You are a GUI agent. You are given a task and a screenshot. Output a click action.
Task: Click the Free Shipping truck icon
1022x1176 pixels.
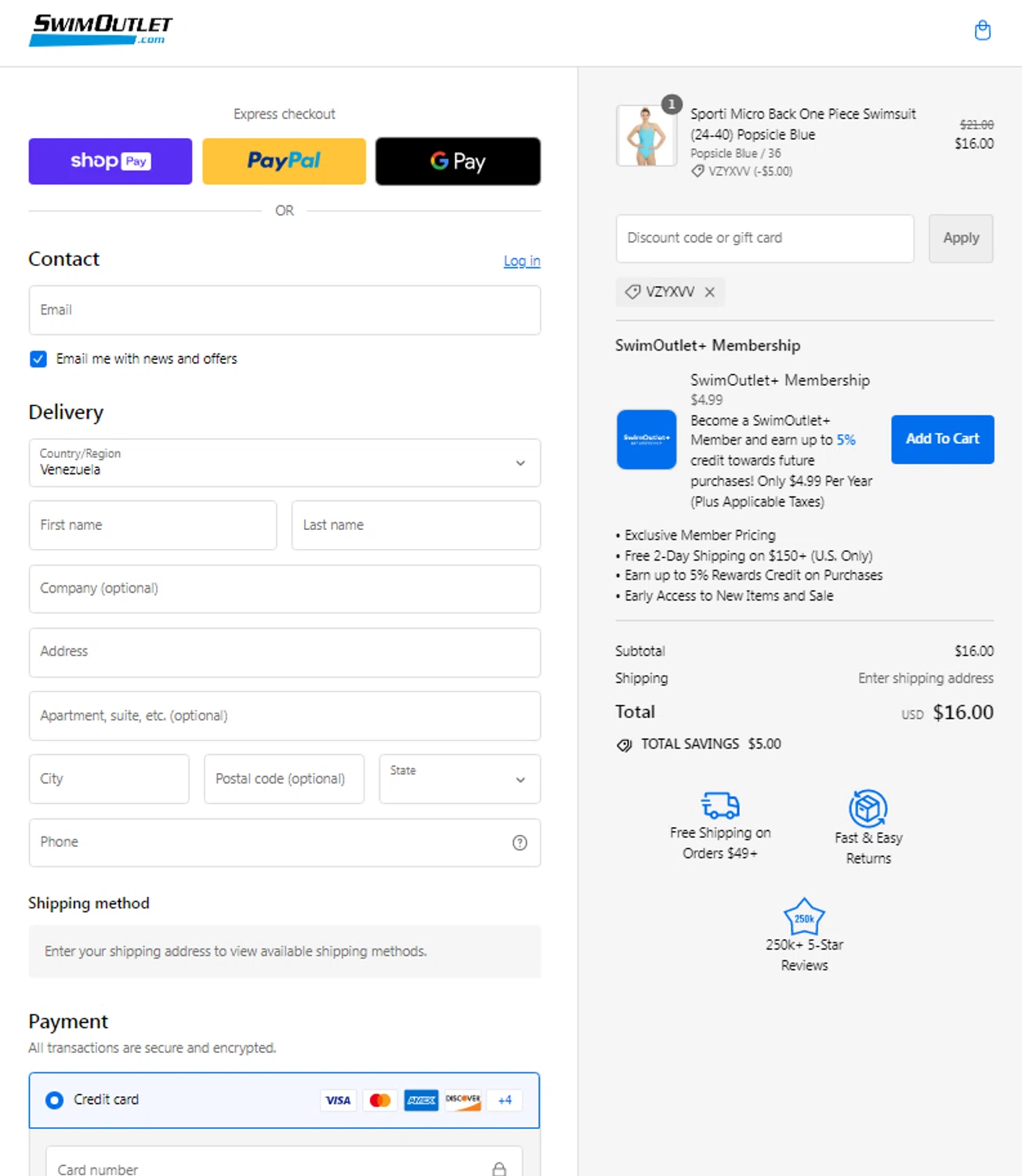pyautogui.click(x=720, y=805)
